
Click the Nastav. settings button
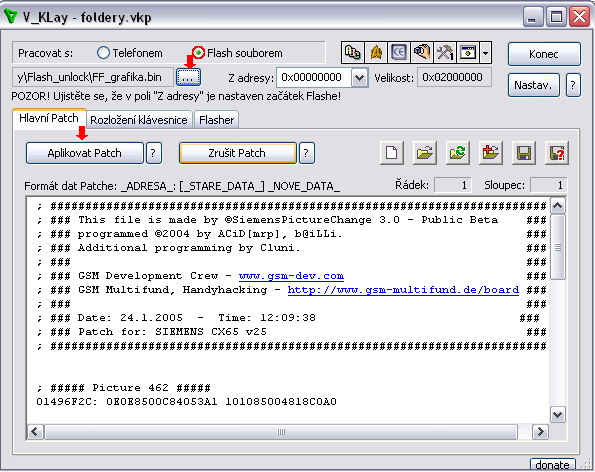pyautogui.click(x=533, y=85)
